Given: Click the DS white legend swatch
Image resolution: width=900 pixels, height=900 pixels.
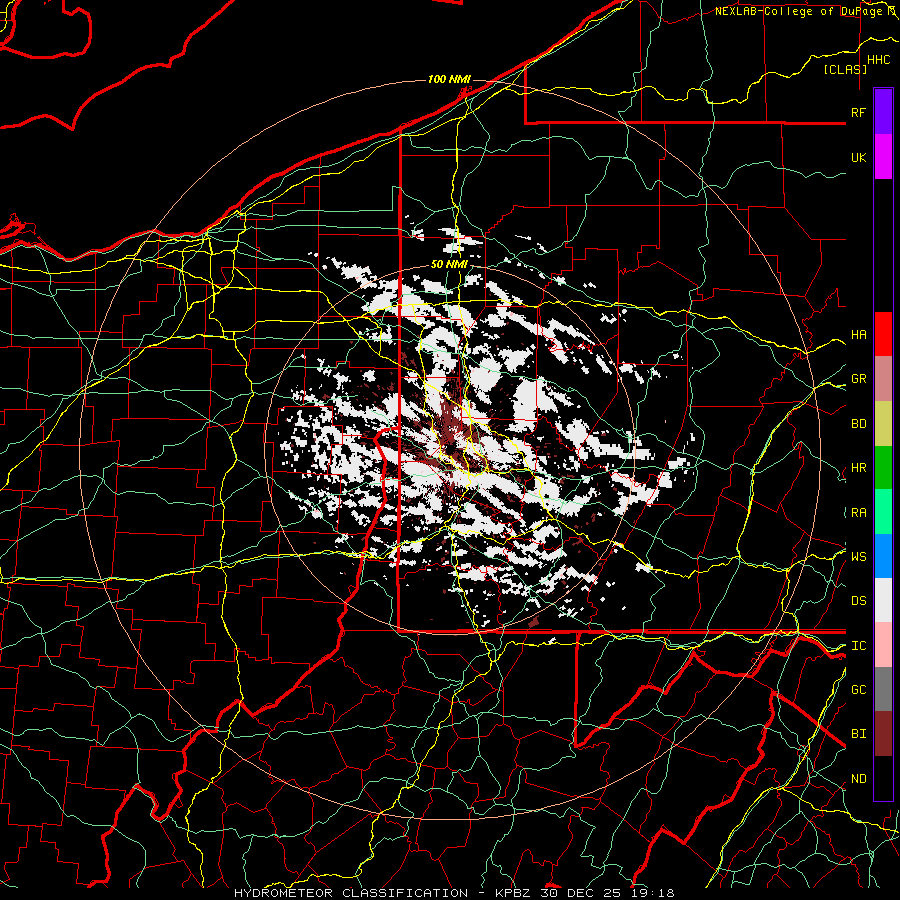Looking at the screenshot, I should [883, 600].
